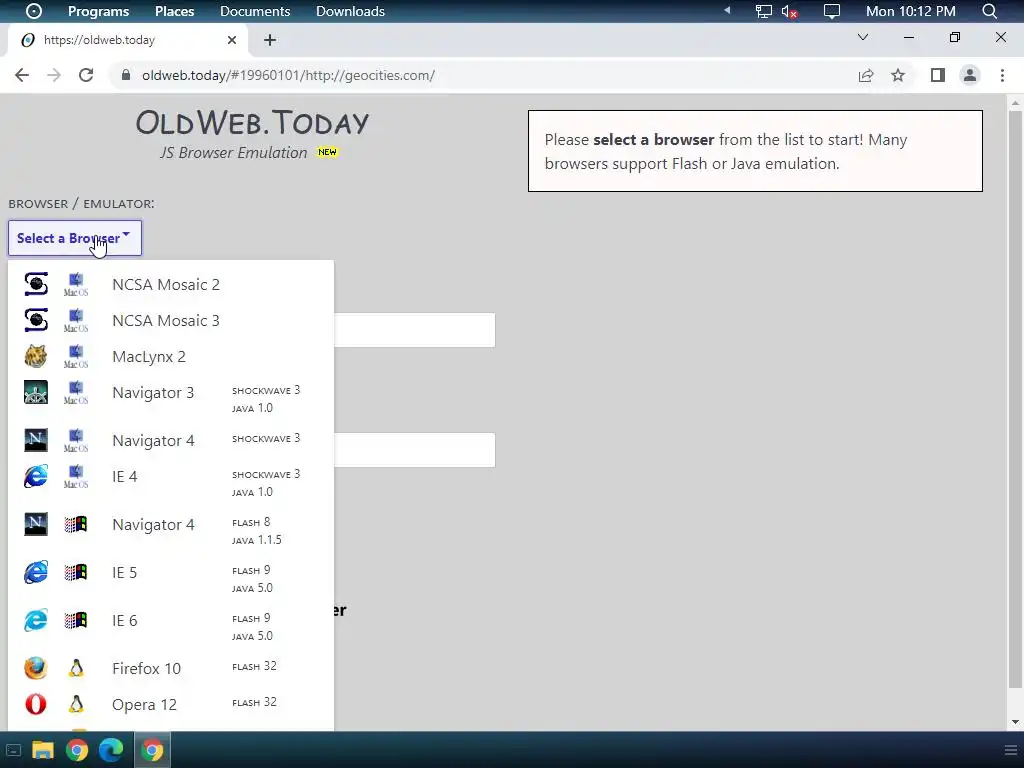The image size is (1024, 768).
Task: Close the oldweb.today tab
Action: 232,40
